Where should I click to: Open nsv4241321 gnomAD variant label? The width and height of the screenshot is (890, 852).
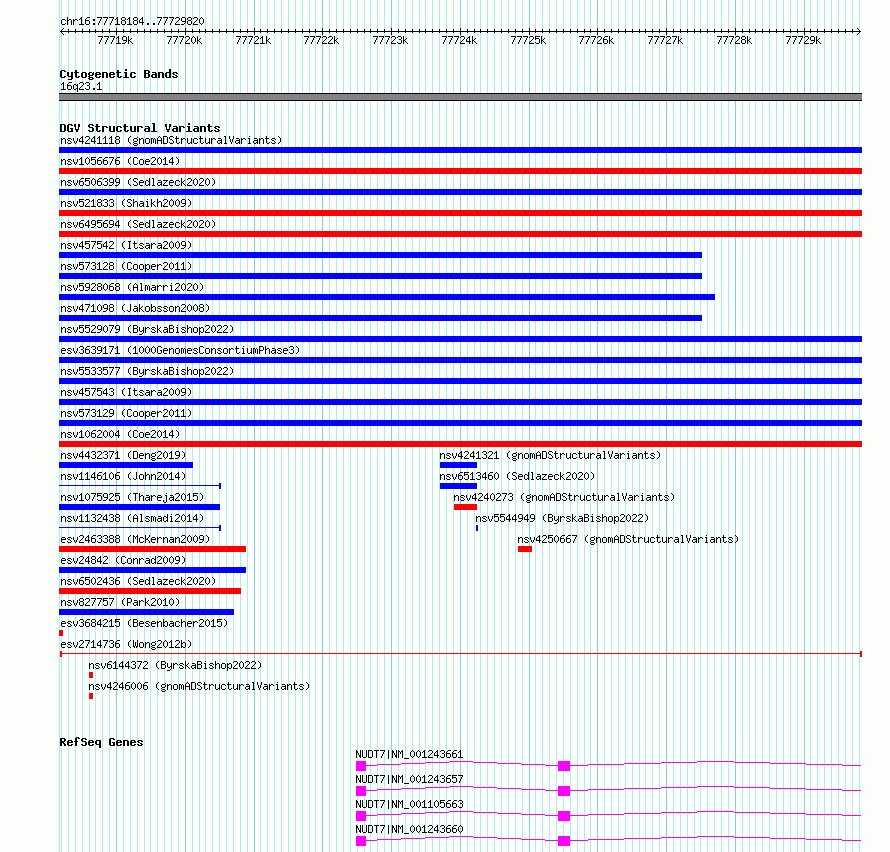(550, 455)
